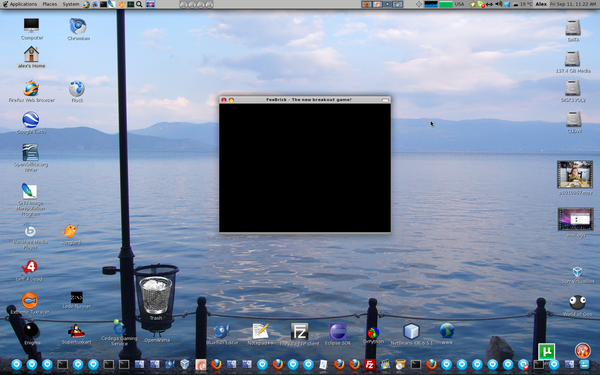Open the System menu
600x375 pixels.
(71, 4)
